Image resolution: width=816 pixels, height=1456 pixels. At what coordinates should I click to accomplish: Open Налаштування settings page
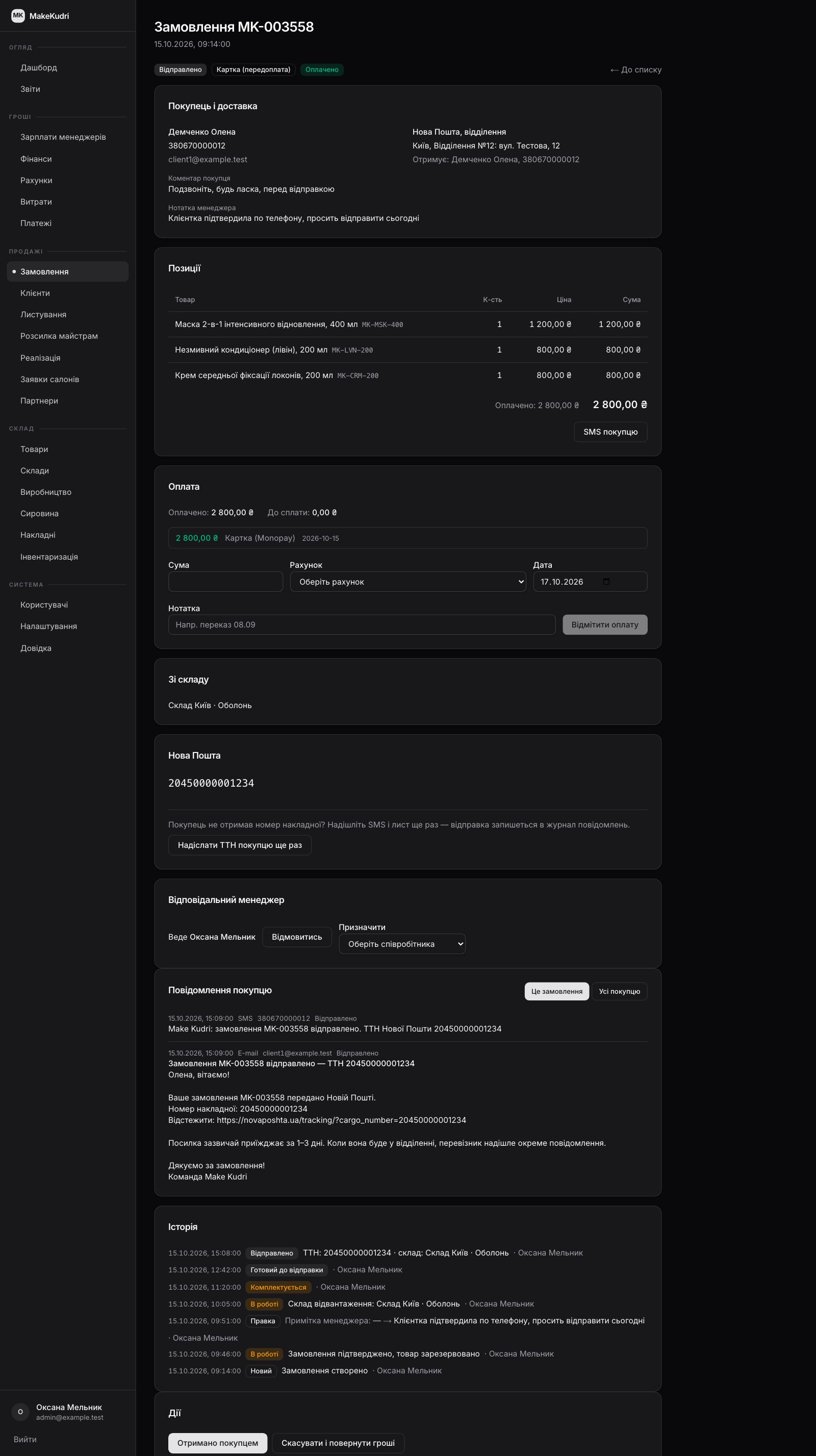(68, 626)
